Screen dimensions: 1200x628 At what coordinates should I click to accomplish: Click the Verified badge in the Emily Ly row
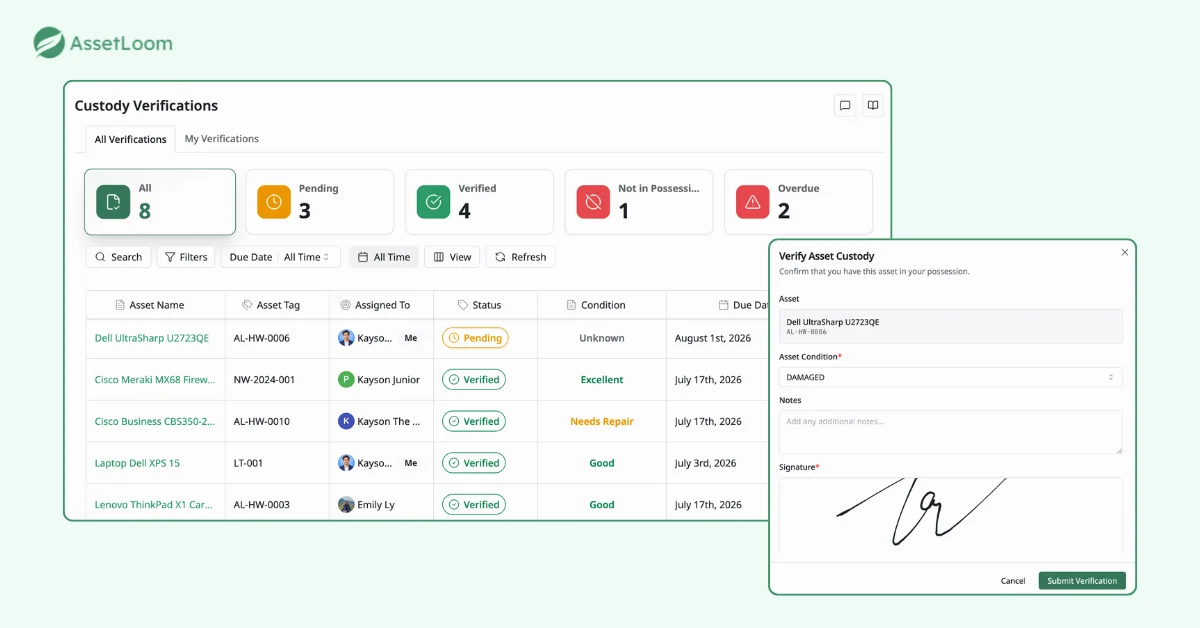pyautogui.click(x=474, y=505)
